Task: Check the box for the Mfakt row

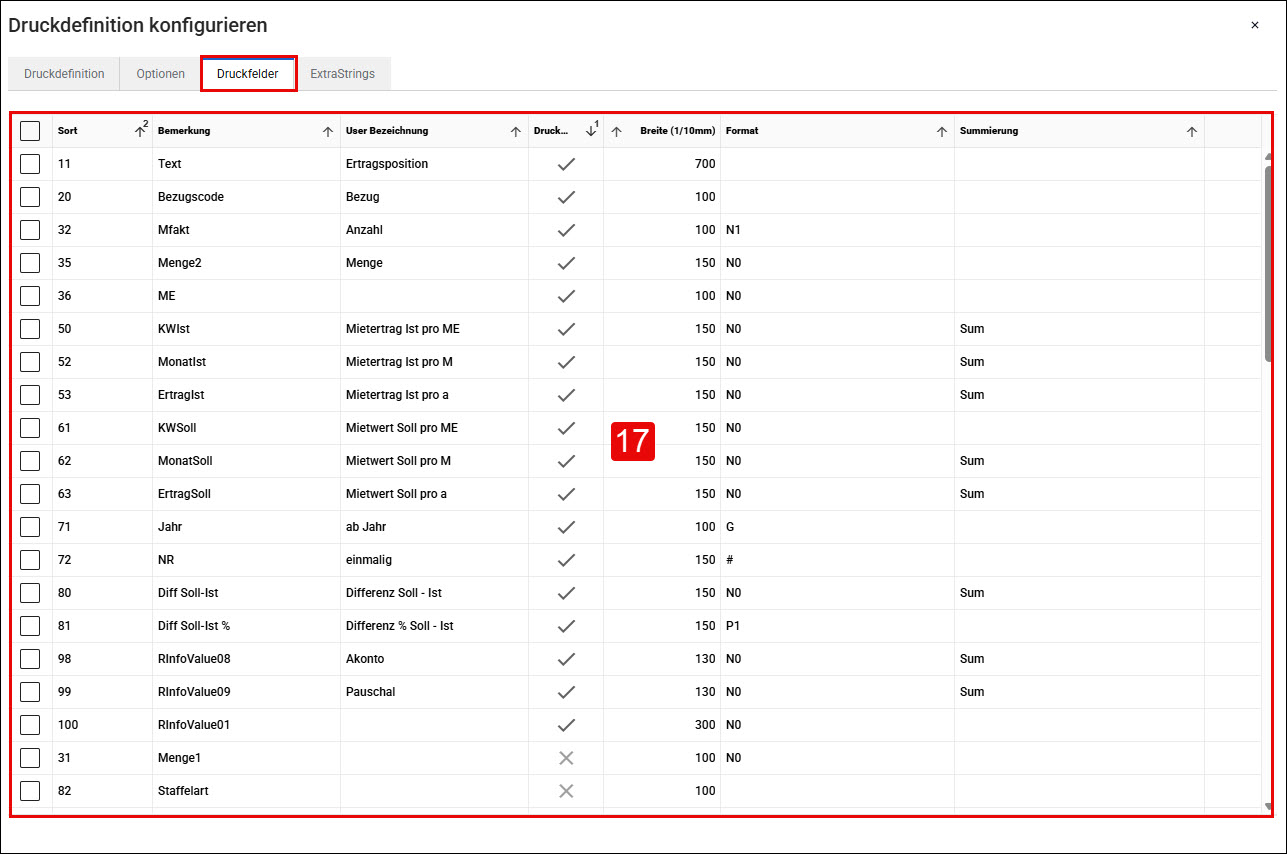Action: pyautogui.click(x=30, y=230)
